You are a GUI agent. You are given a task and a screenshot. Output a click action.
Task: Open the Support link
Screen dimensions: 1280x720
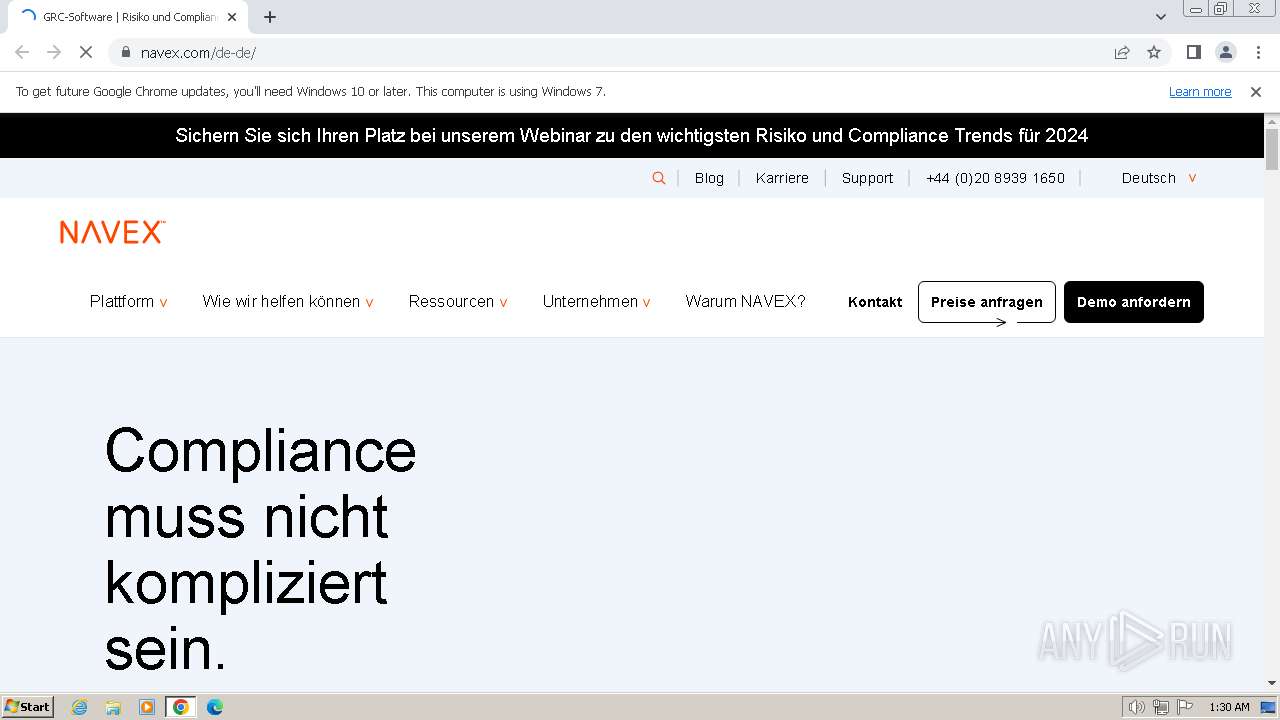click(x=867, y=178)
